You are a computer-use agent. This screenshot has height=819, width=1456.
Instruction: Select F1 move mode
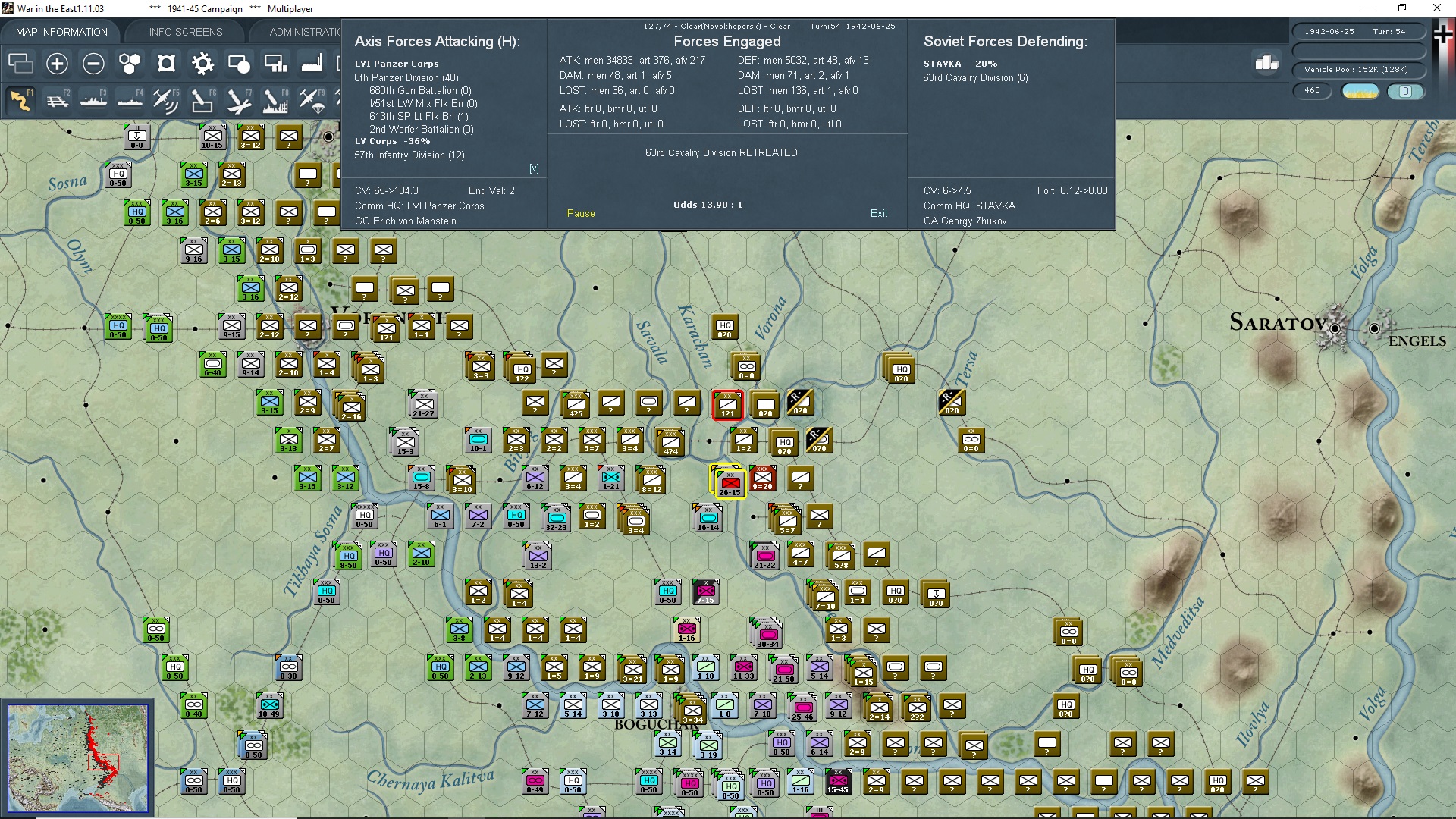coord(20,100)
